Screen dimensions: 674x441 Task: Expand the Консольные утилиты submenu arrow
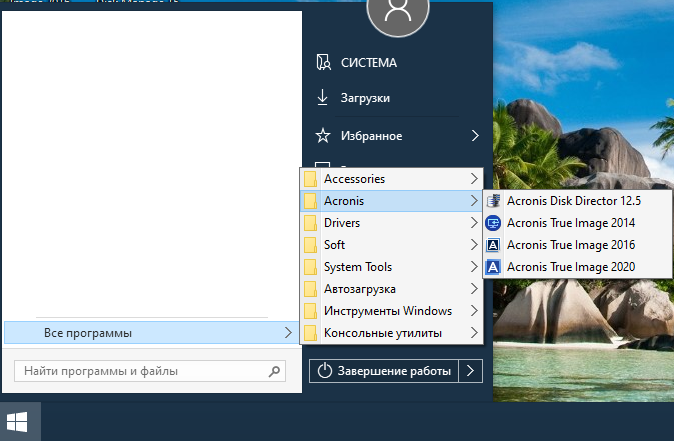pyautogui.click(x=474, y=333)
